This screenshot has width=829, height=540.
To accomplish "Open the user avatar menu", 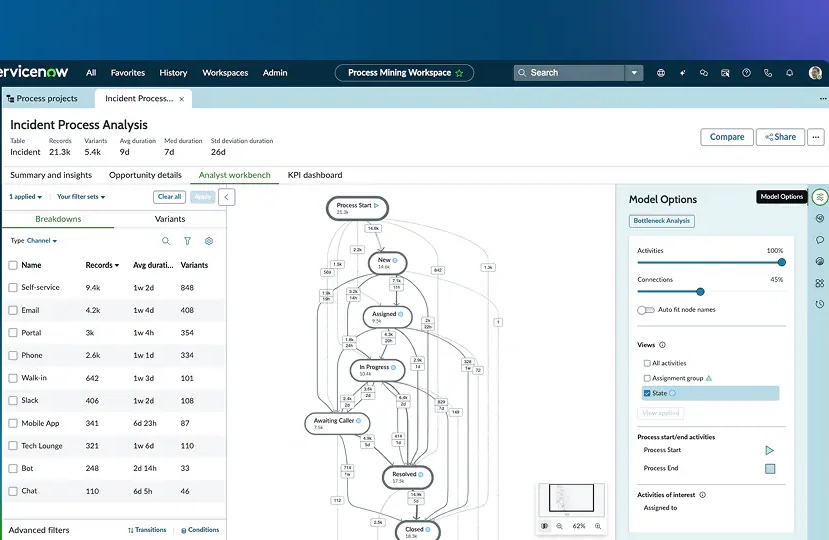I will click(x=815, y=73).
